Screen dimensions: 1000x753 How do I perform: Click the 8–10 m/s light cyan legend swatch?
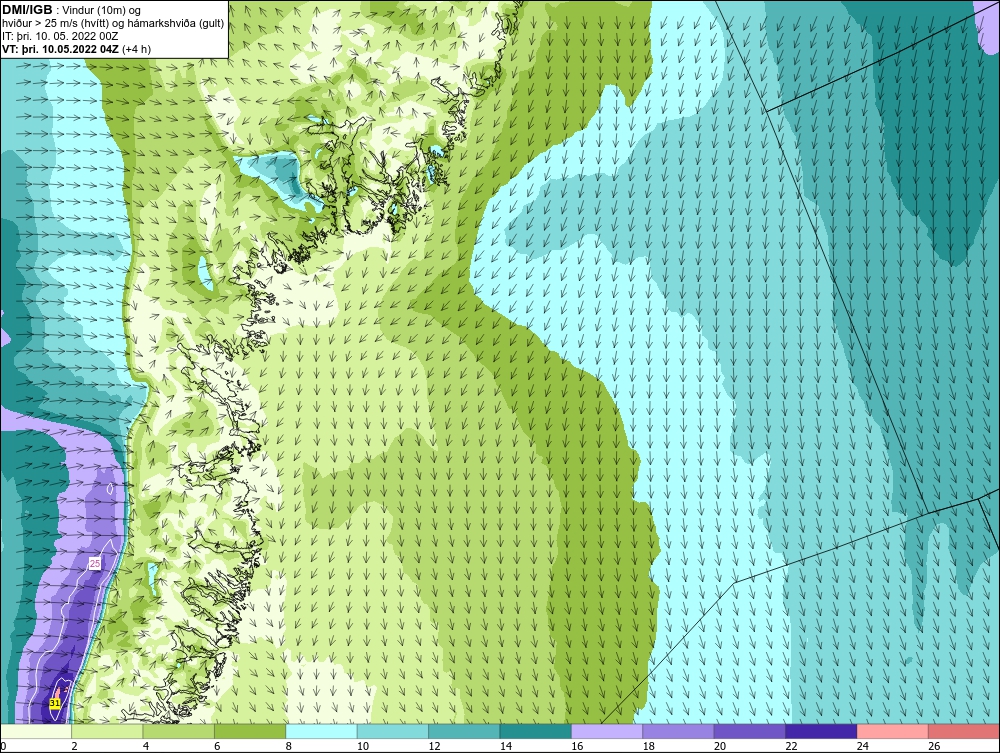click(x=321, y=731)
